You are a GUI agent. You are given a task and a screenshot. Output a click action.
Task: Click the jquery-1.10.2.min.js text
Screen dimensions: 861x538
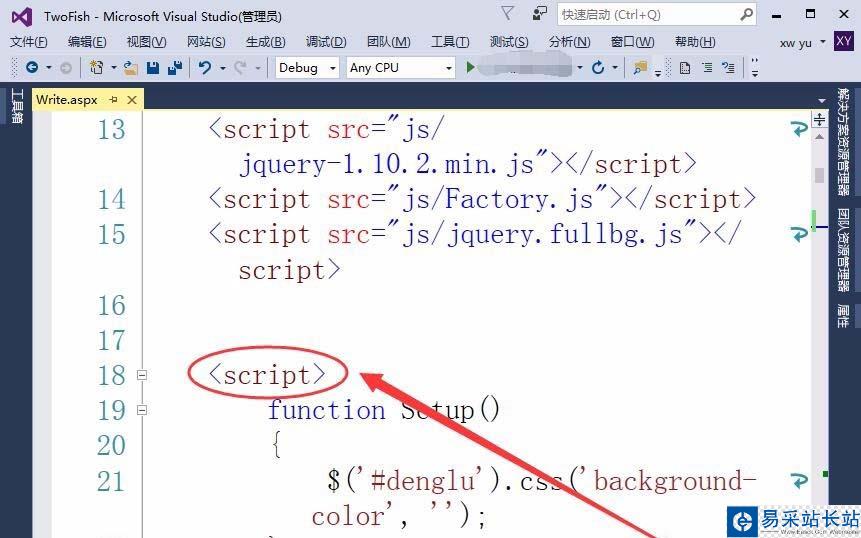[387, 164]
